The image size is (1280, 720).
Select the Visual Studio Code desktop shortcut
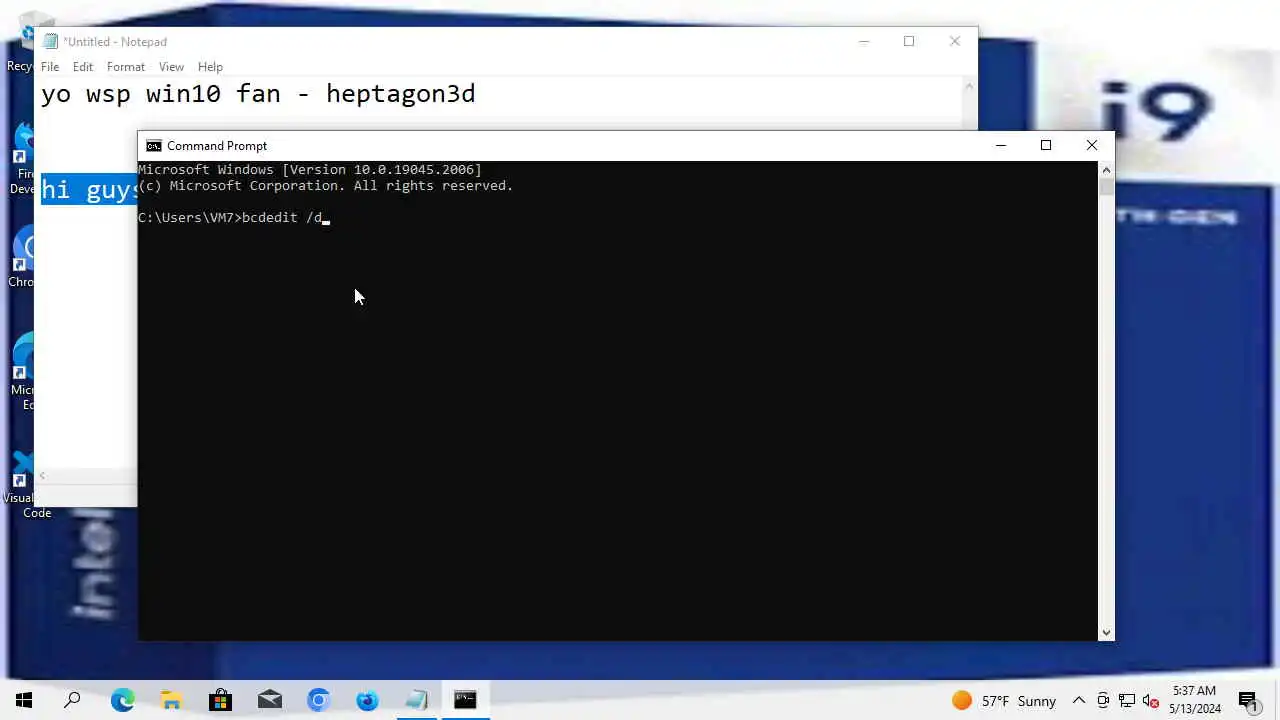(20, 483)
